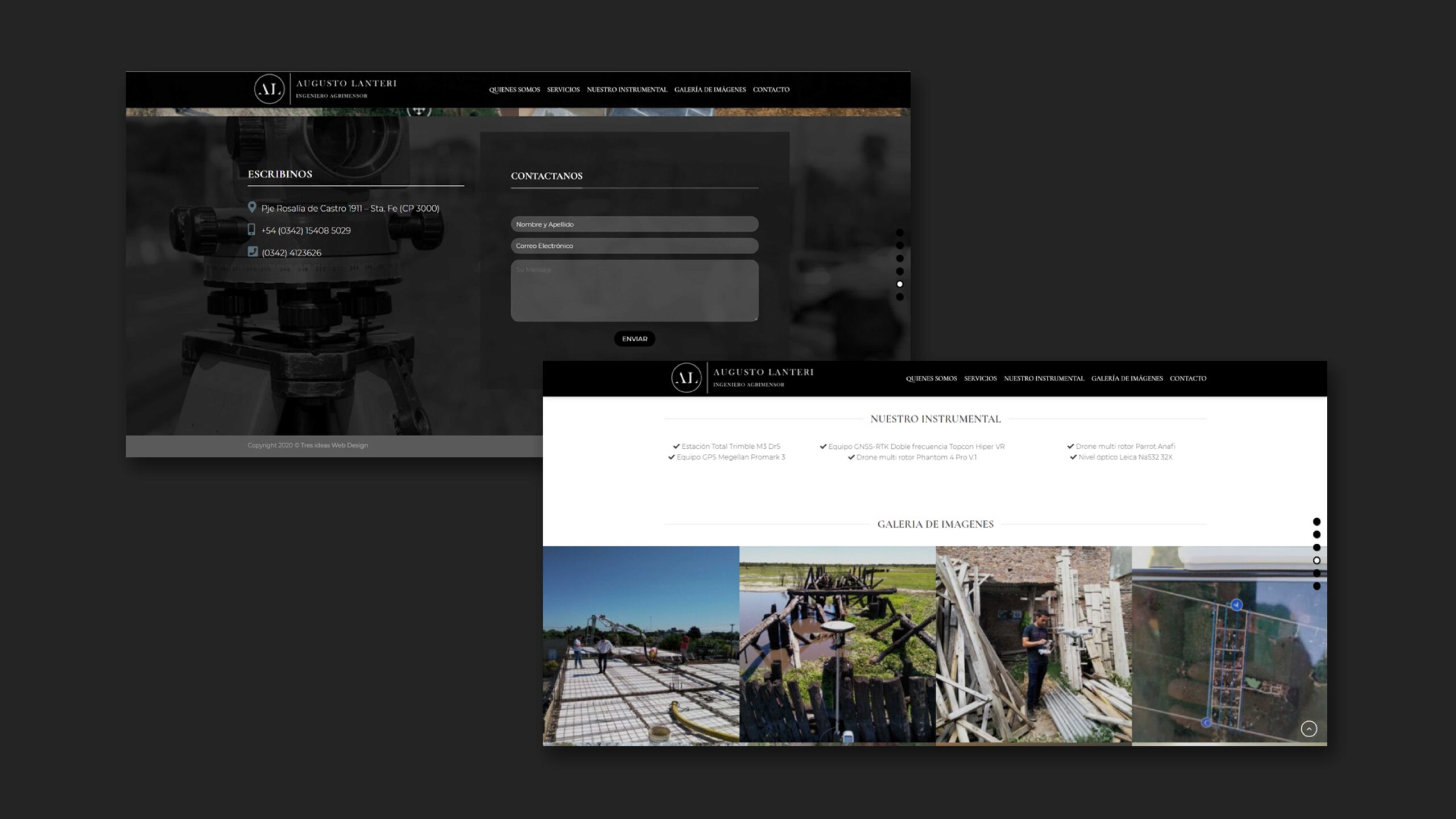Open Galería de Imágenes in contact page menu
Viewport: 1456px width, 819px height.
710,90
